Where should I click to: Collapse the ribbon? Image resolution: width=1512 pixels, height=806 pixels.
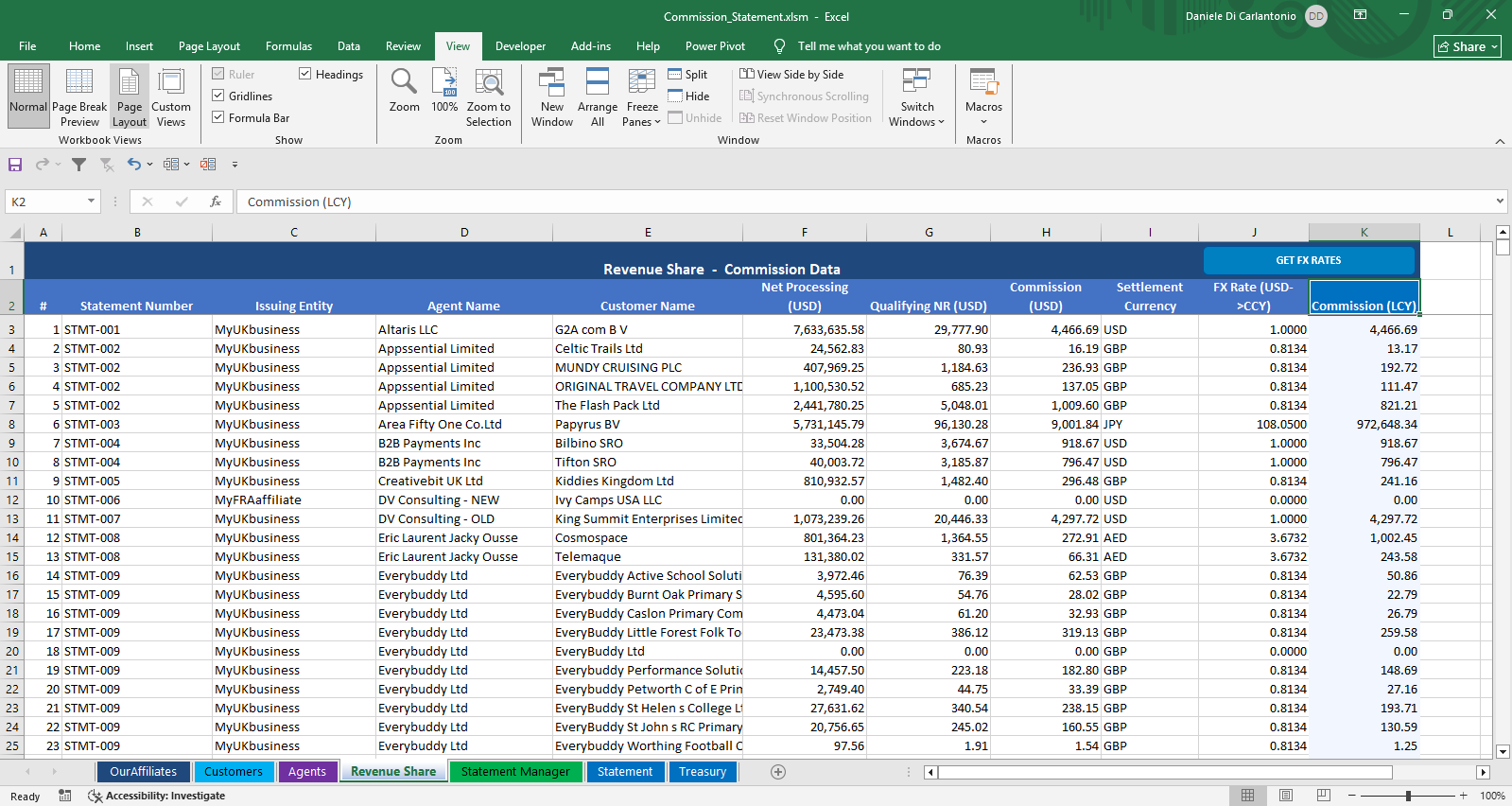(1500, 141)
